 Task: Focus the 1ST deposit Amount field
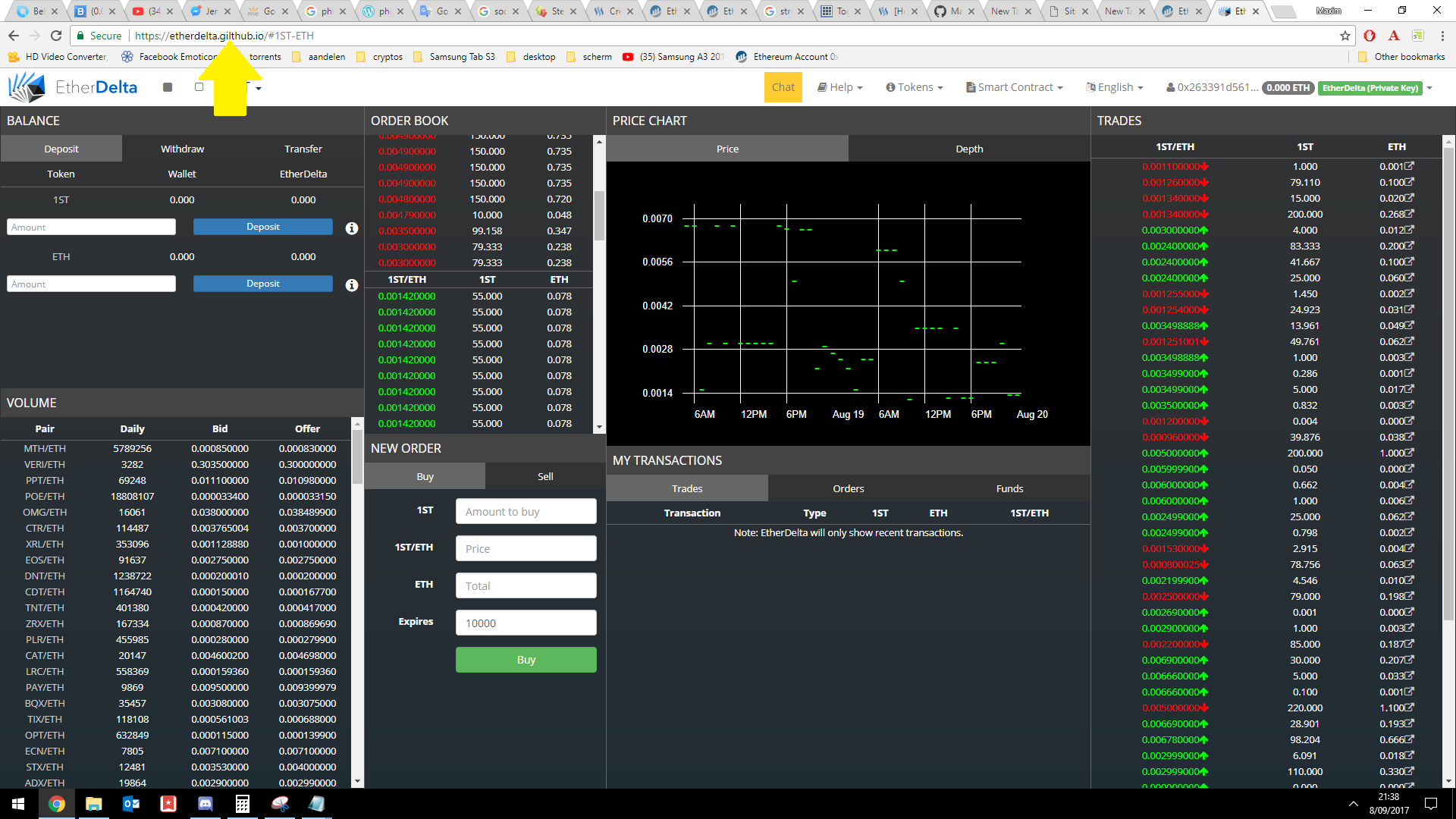[x=91, y=227]
